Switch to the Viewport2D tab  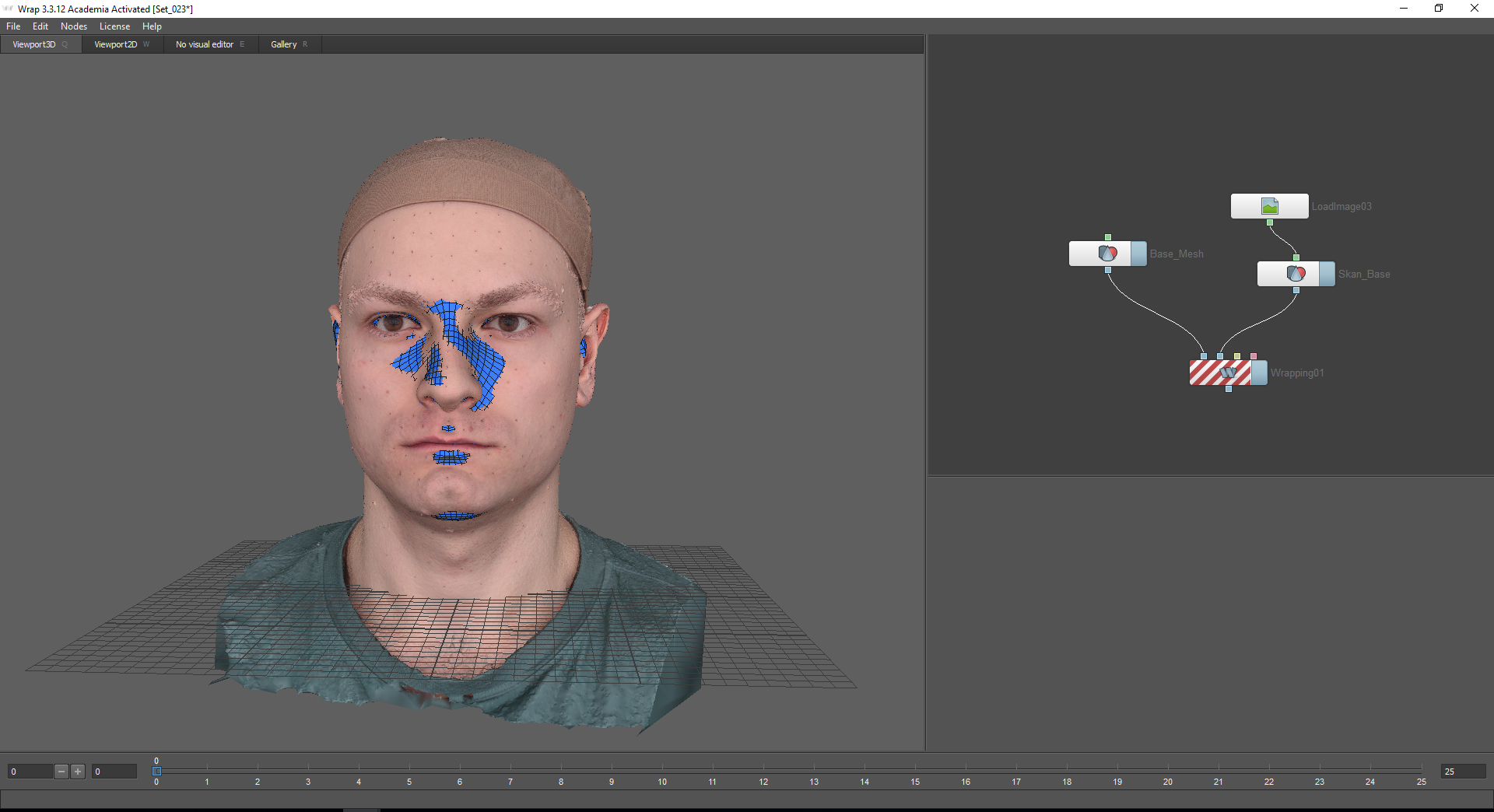pyautogui.click(x=122, y=44)
